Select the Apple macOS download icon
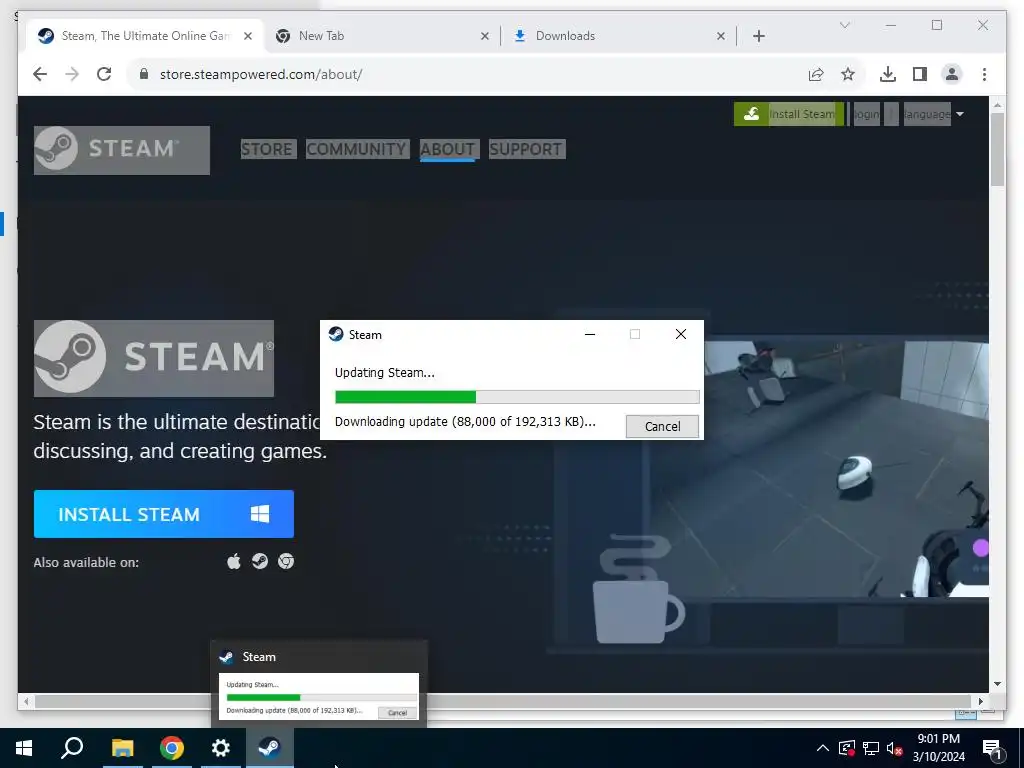 pos(234,561)
